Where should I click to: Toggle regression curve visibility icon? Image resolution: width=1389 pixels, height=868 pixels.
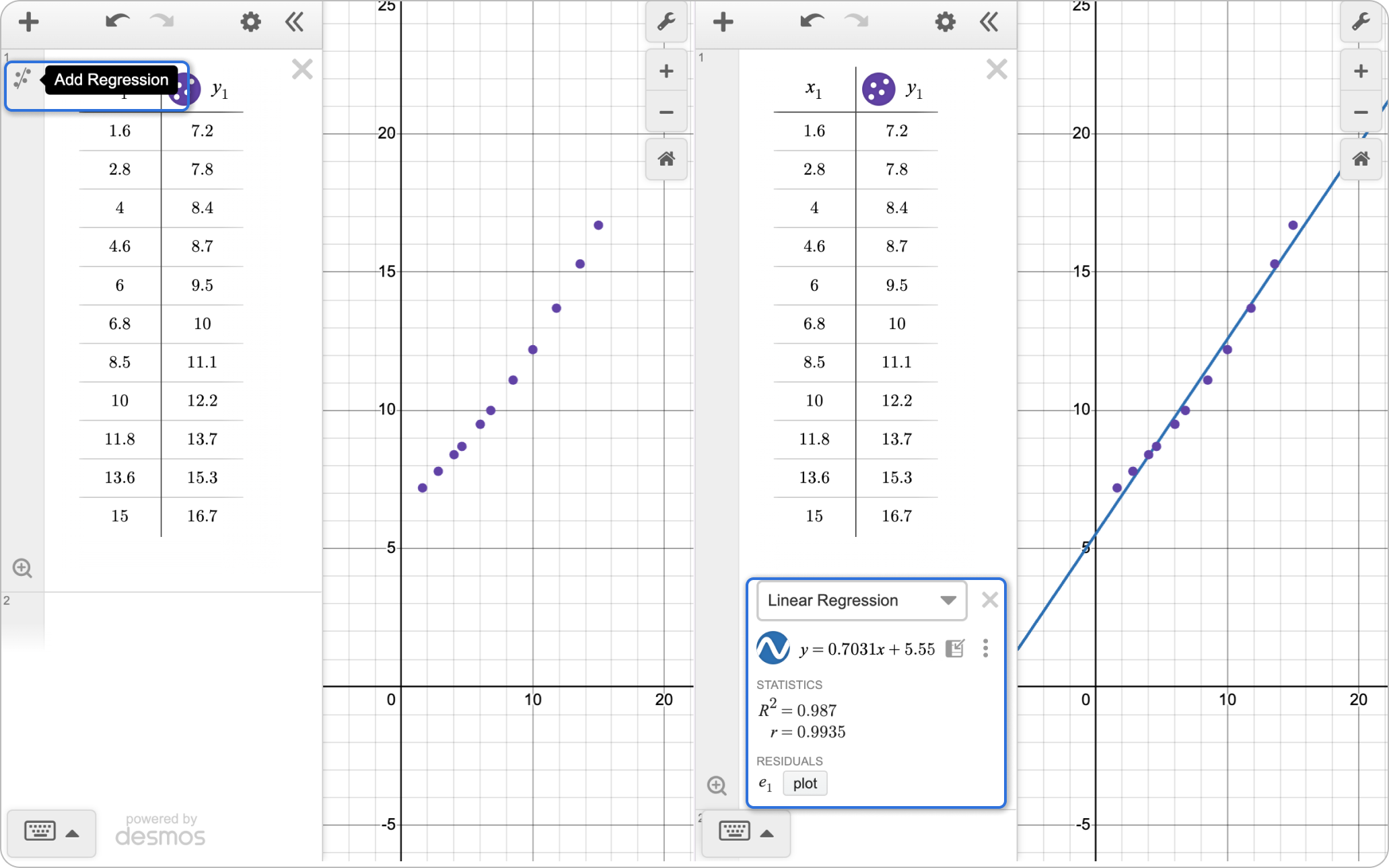(773, 648)
